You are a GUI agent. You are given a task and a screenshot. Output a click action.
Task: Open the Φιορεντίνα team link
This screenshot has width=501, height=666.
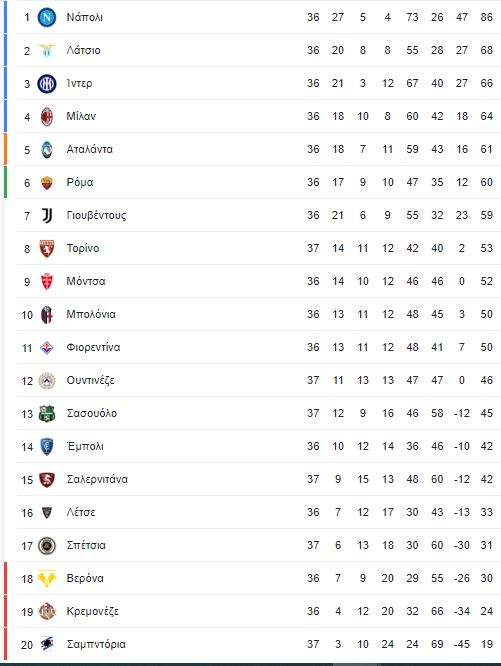click(93, 347)
